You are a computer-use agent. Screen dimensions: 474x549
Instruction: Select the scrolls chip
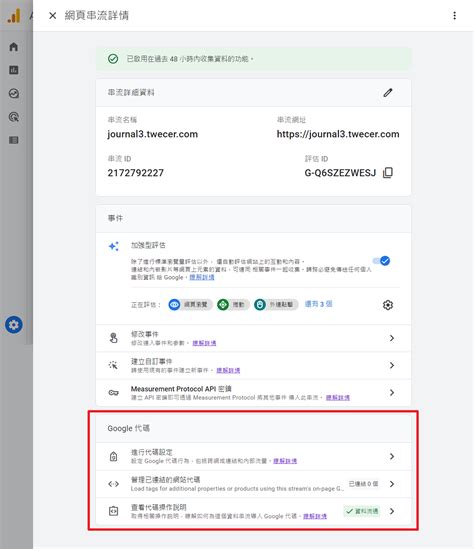coord(233,305)
